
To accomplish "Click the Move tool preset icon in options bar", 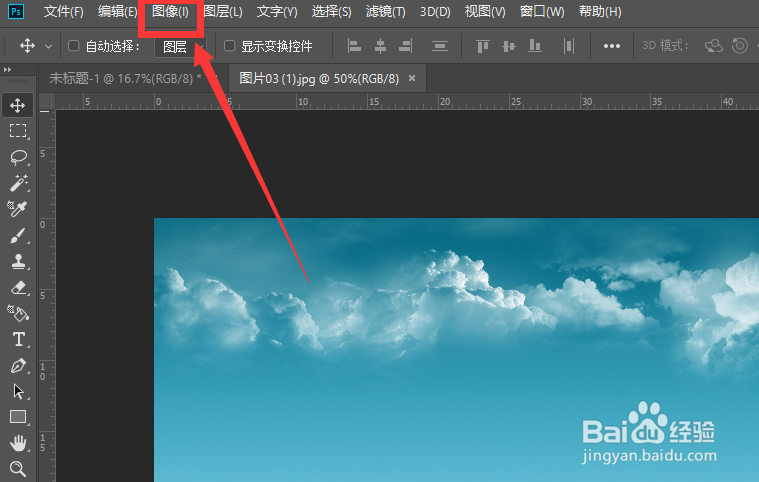I will point(27,46).
